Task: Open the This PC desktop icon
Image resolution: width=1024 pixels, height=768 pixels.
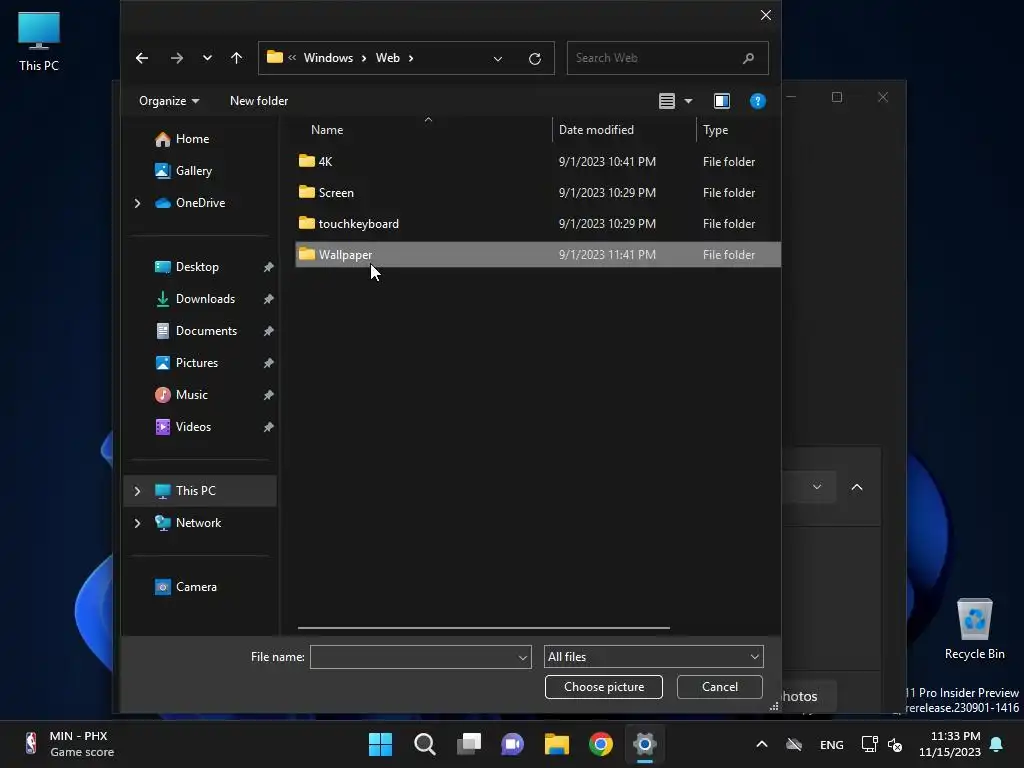Action: coord(39,42)
